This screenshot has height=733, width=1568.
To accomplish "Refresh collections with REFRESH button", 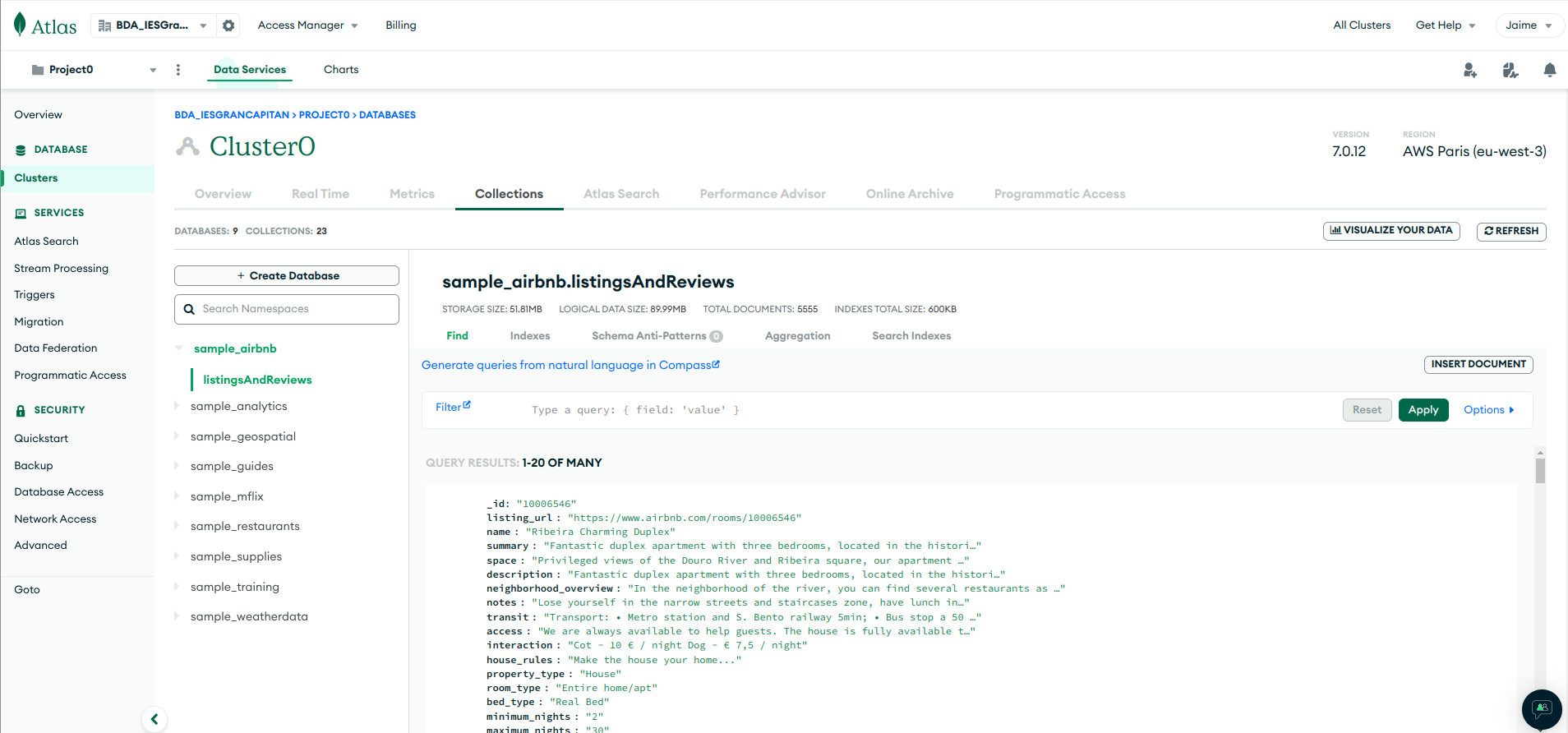I will [1511, 232].
